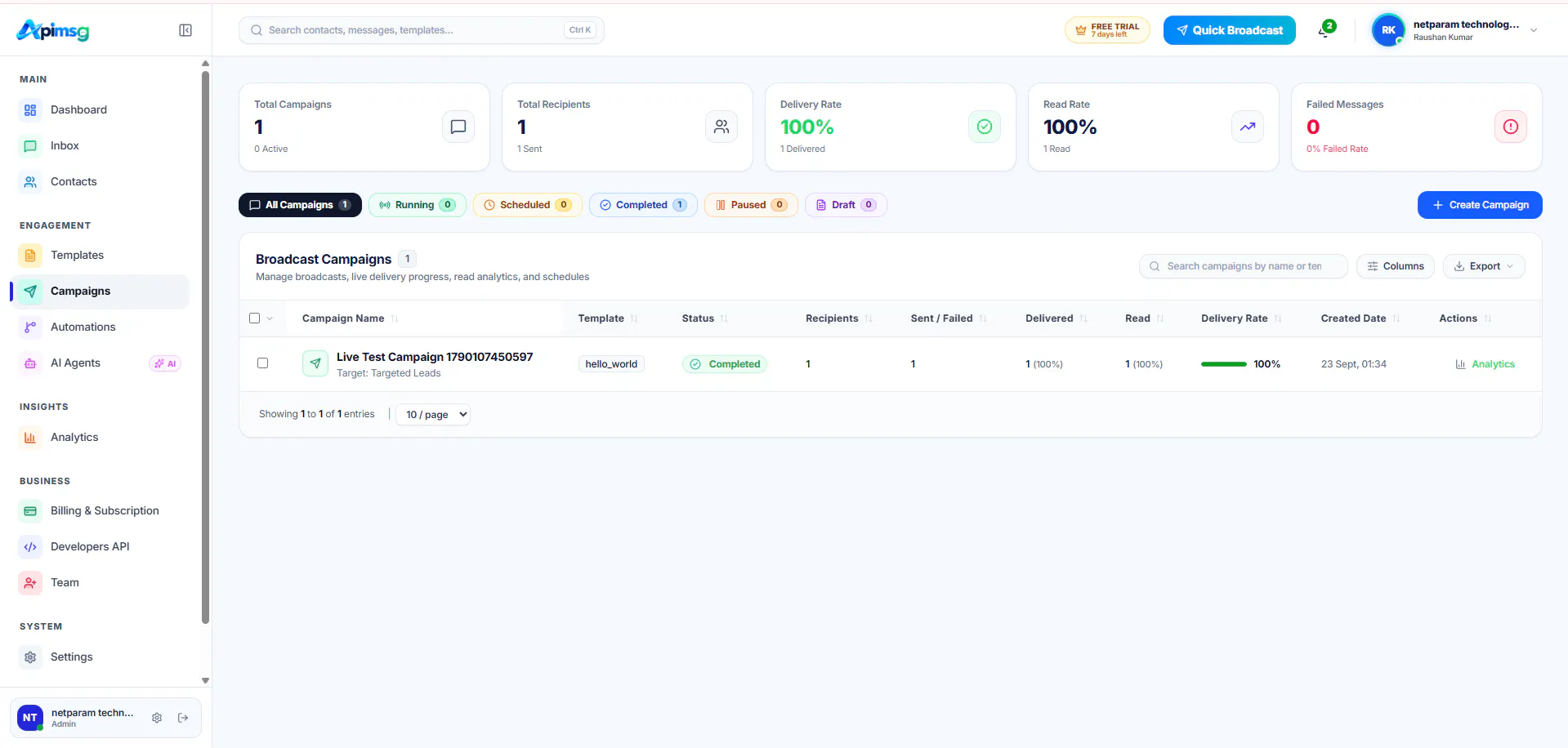The height and width of the screenshot is (748, 1568).
Task: Click the Delivery Rate checkmark icon
Action: (985, 127)
